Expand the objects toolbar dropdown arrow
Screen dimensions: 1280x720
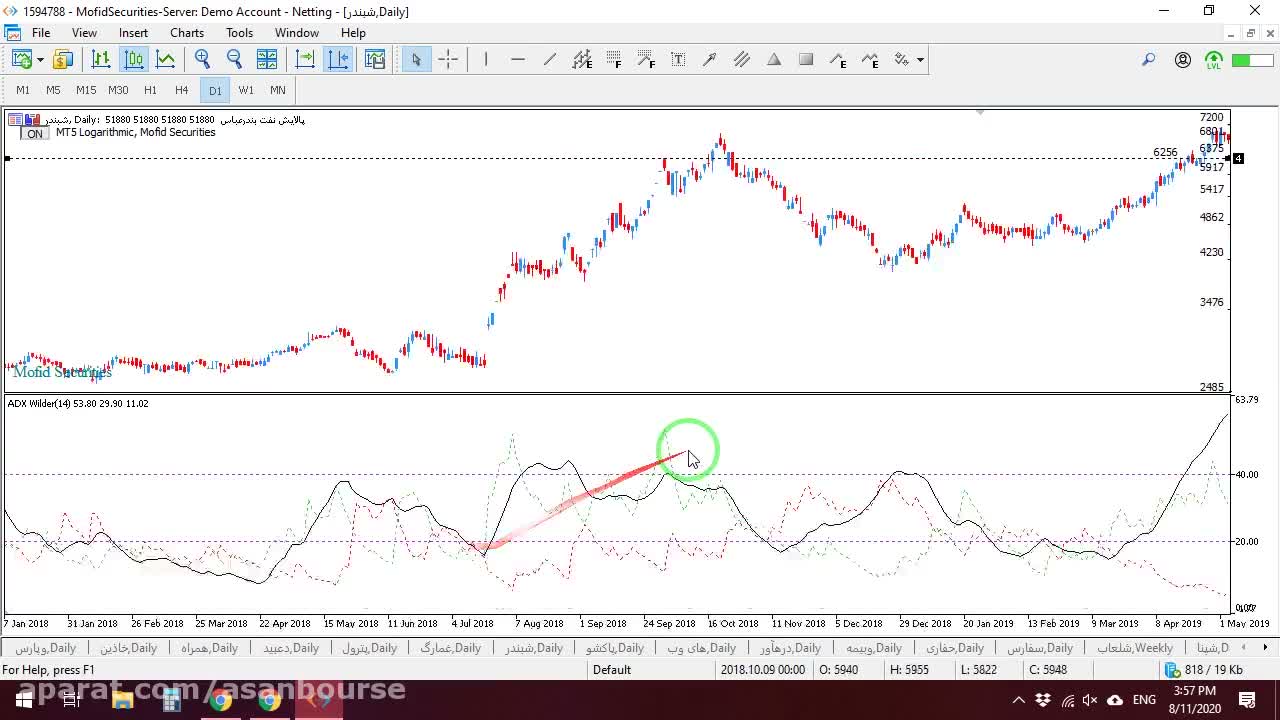(920, 60)
